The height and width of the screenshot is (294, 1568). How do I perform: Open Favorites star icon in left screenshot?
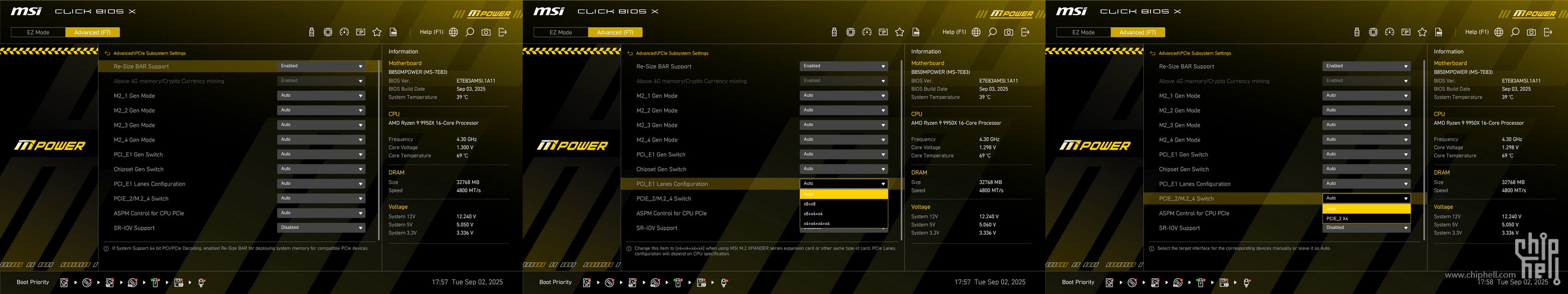click(x=377, y=32)
